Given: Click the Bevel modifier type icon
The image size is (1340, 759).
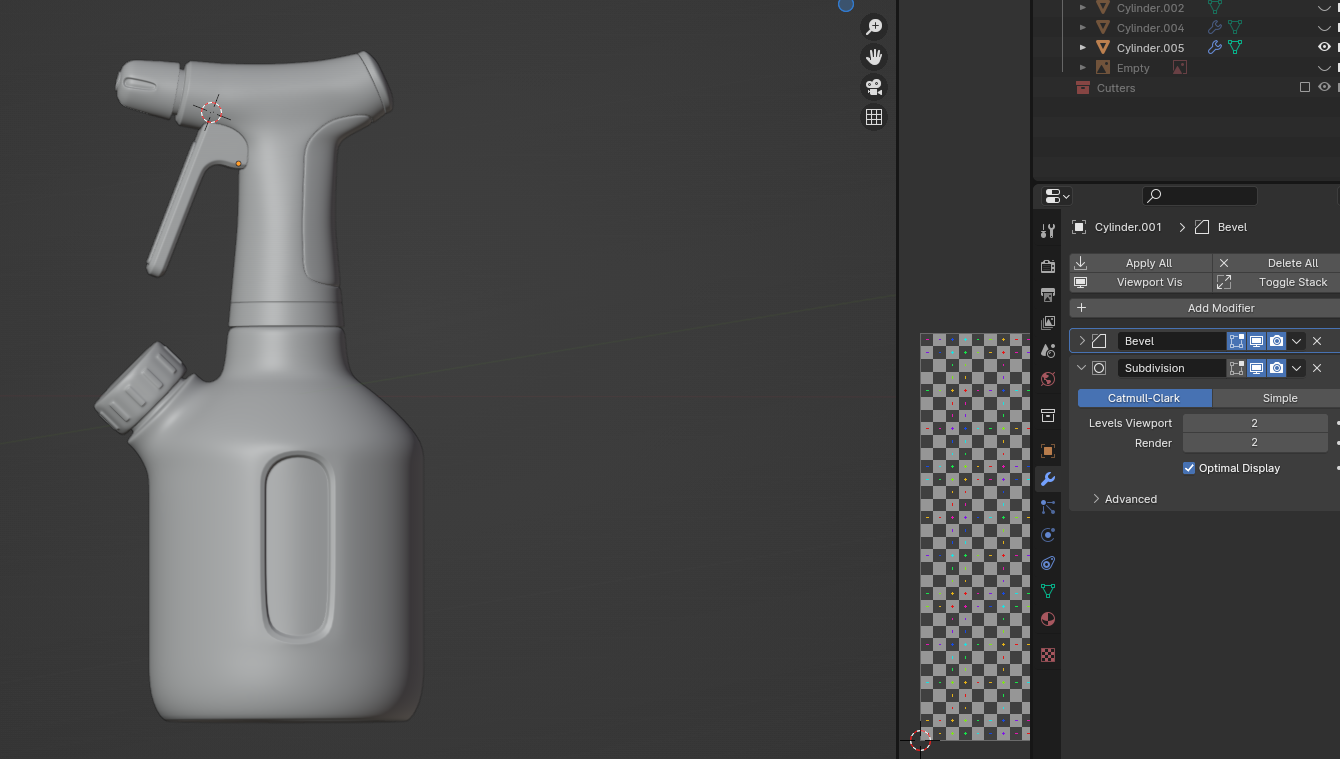Looking at the screenshot, I should coord(1099,341).
